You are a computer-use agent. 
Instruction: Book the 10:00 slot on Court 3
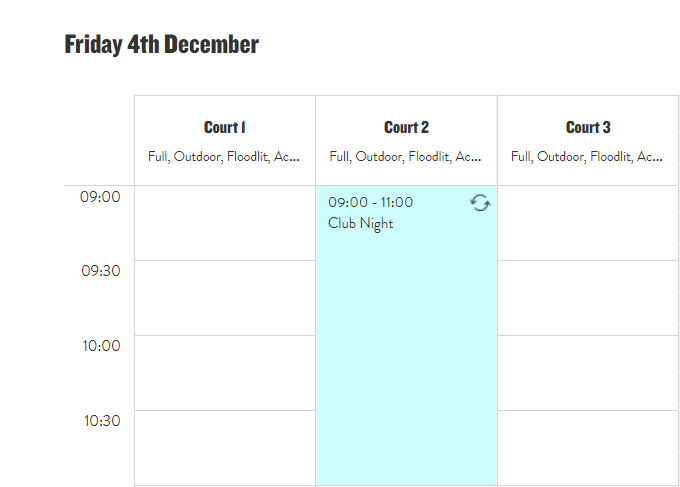pos(588,373)
